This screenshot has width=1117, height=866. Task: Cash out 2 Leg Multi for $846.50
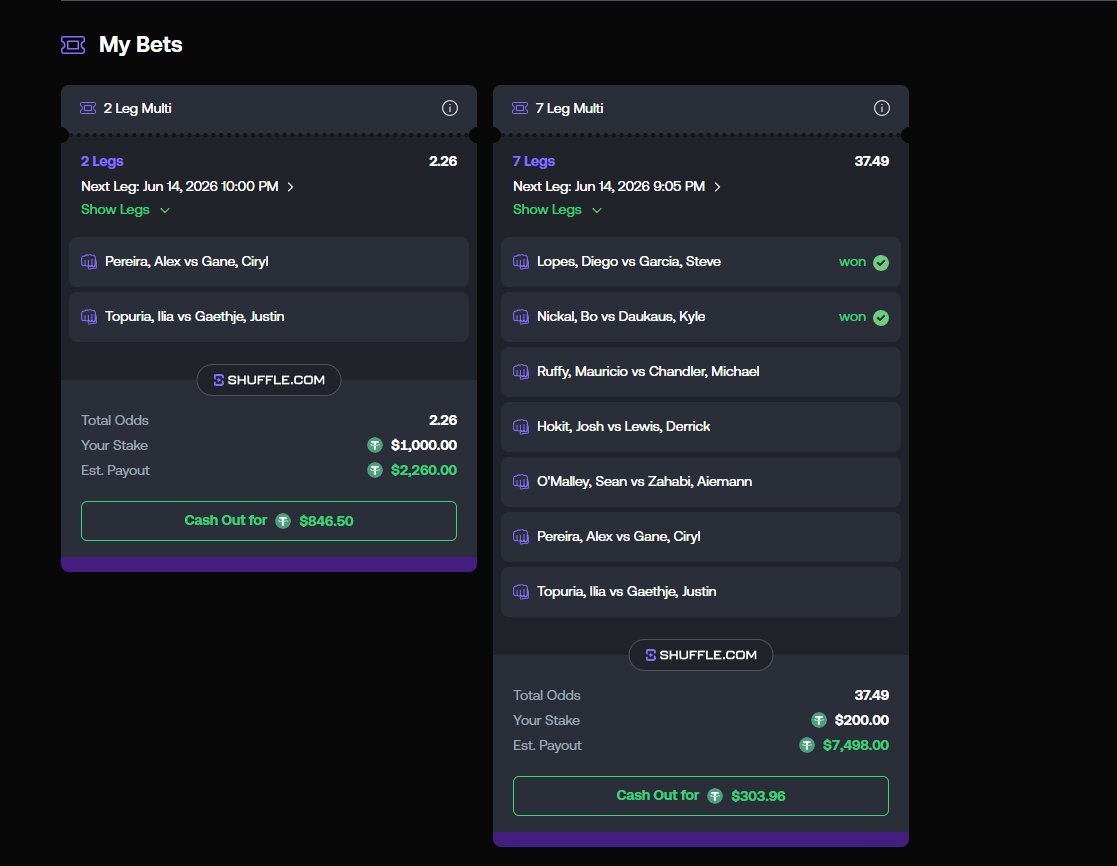(269, 521)
